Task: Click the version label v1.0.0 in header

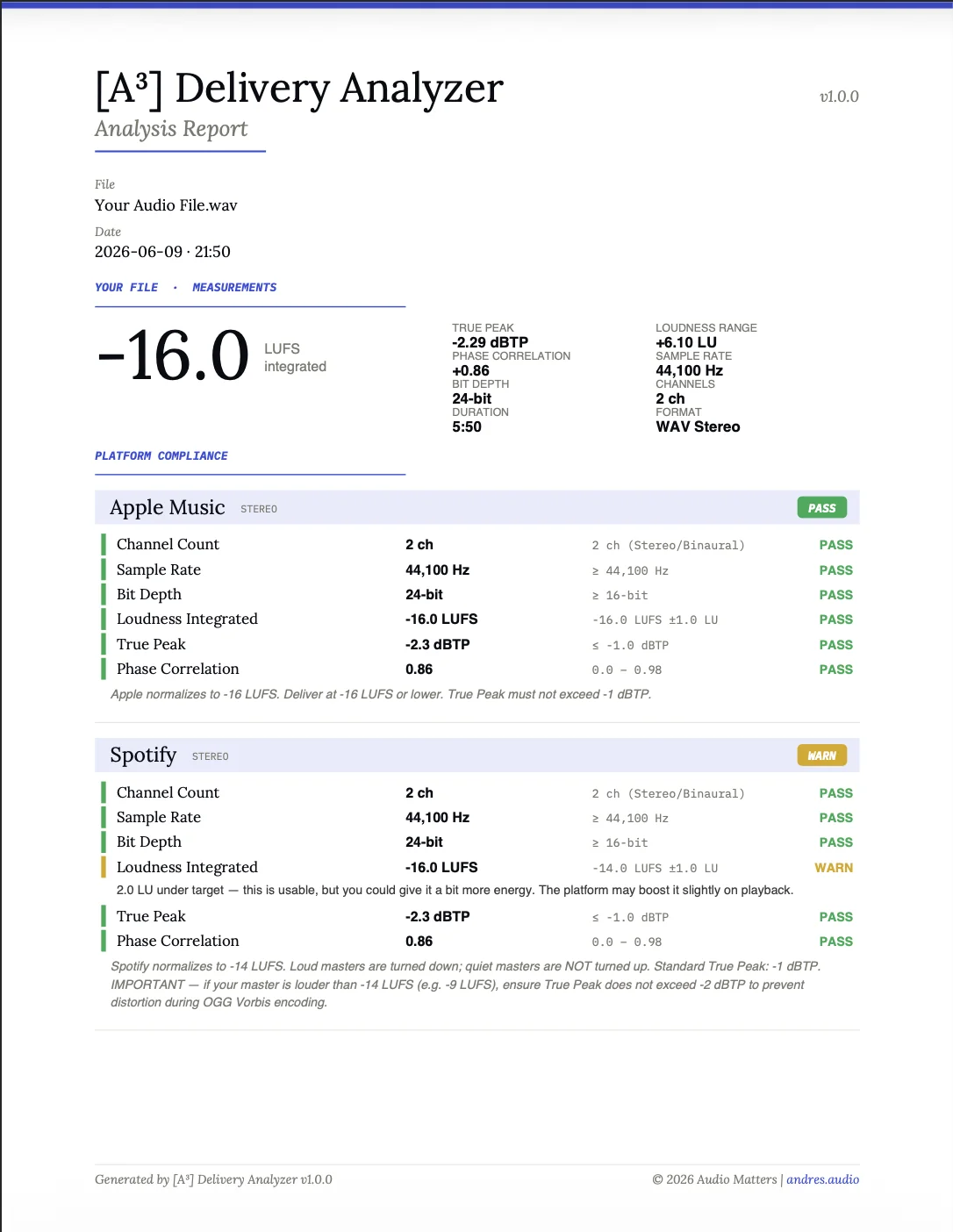Action: [x=839, y=97]
